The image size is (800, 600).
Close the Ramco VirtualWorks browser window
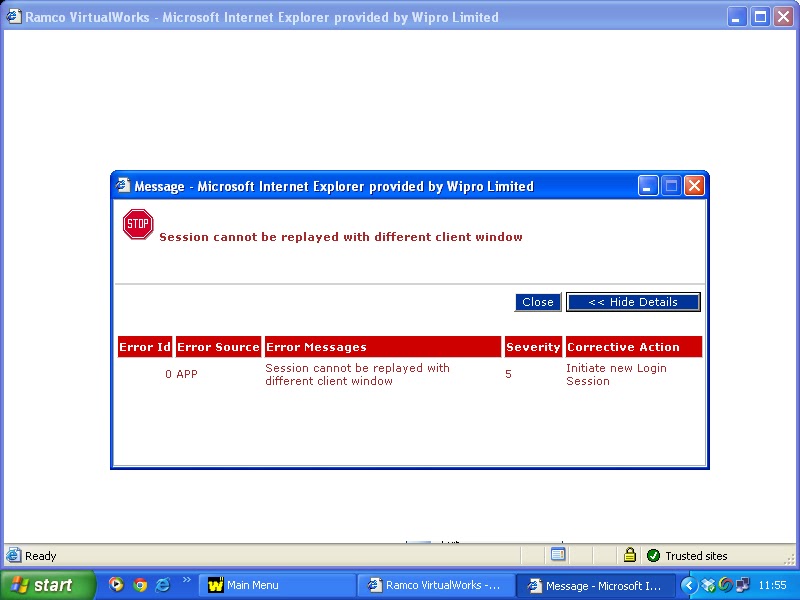click(x=783, y=17)
